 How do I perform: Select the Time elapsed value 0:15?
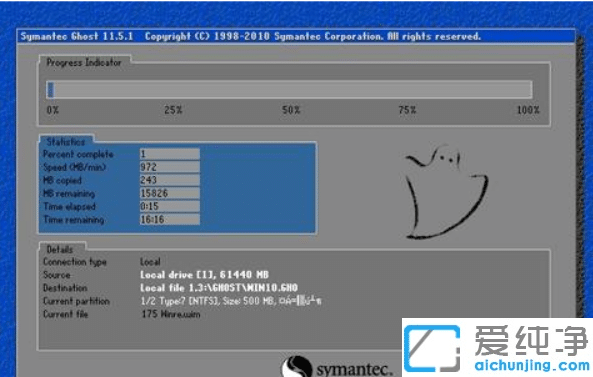pyautogui.click(x=169, y=206)
